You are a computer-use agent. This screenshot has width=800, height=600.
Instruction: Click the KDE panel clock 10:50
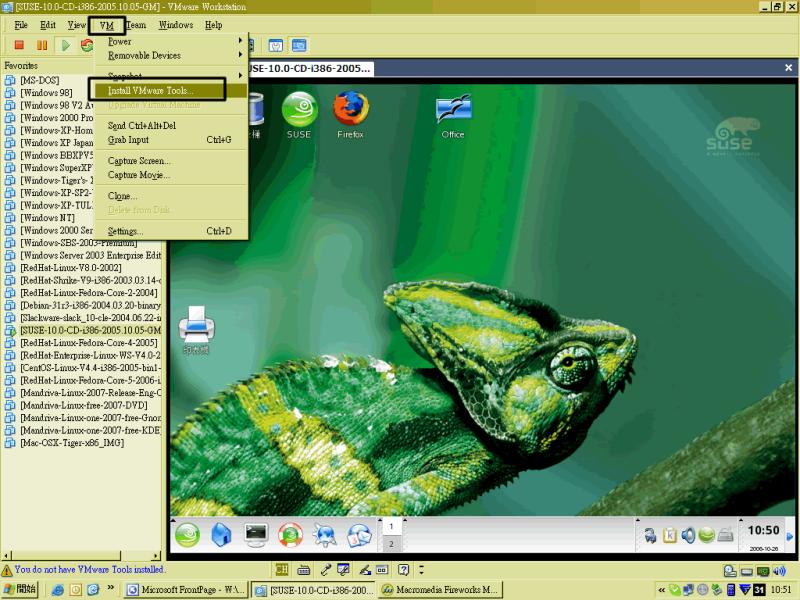click(763, 531)
